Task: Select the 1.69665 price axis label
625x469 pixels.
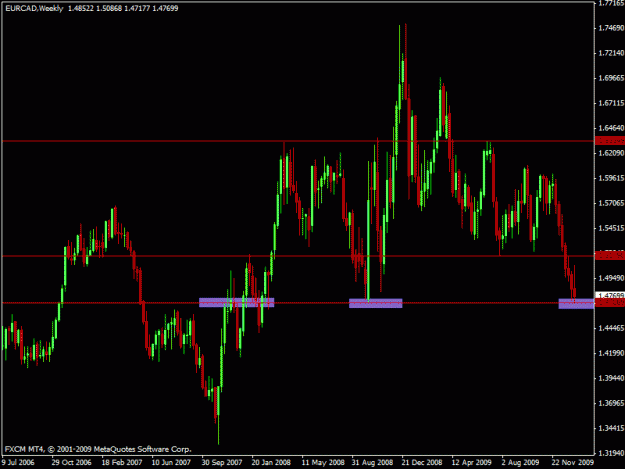Action: coord(611,78)
